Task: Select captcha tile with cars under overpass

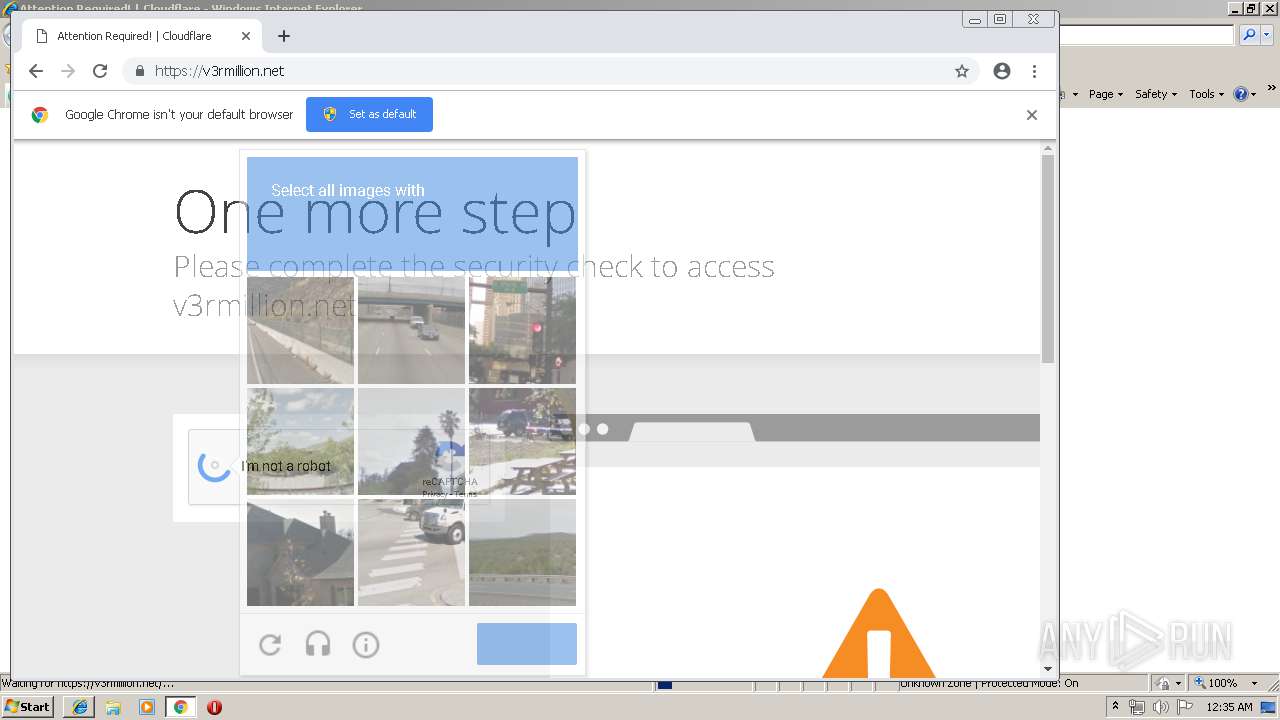Action: click(x=411, y=330)
